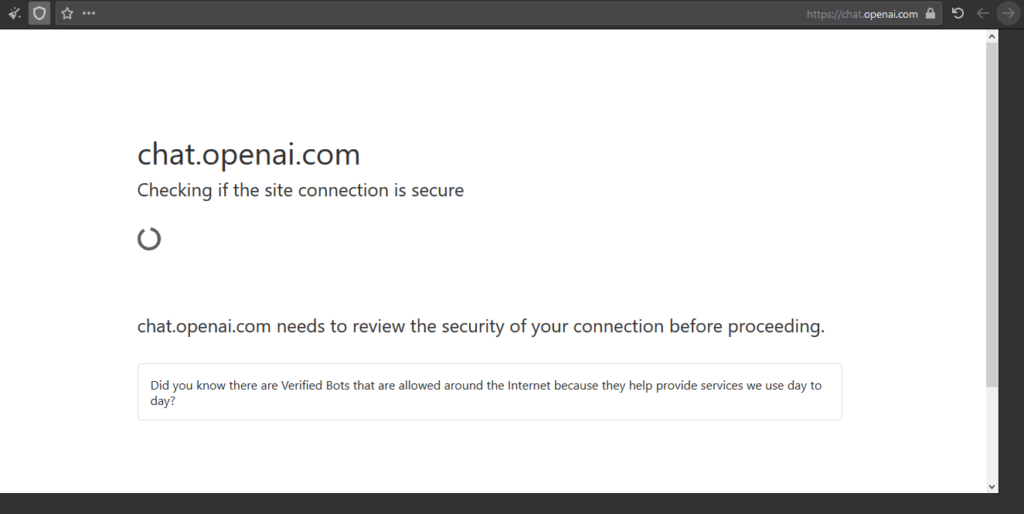Go back using the left arrow
The image size is (1024, 514).
tap(983, 13)
